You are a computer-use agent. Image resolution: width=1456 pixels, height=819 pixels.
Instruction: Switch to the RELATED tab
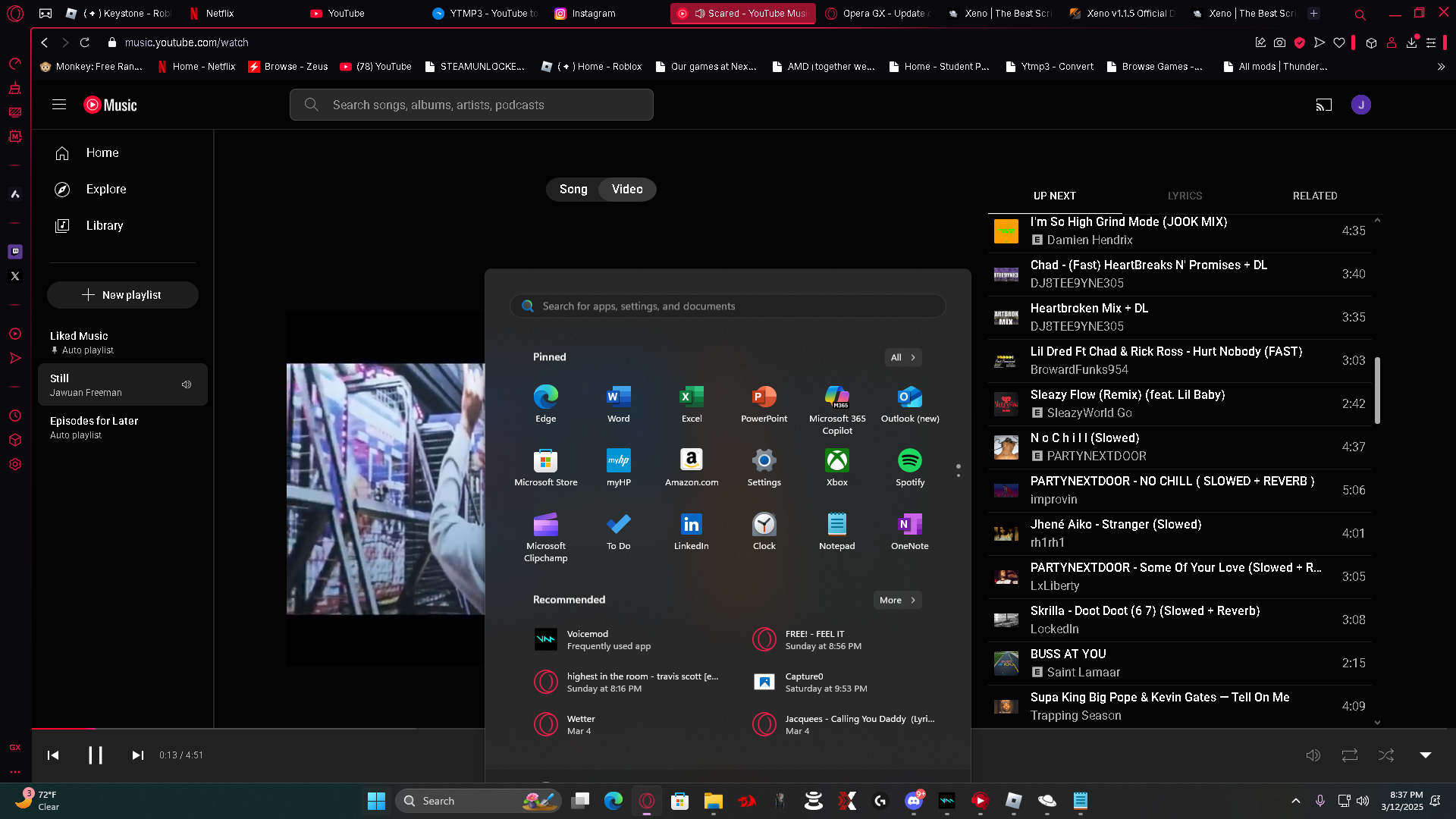coord(1314,196)
